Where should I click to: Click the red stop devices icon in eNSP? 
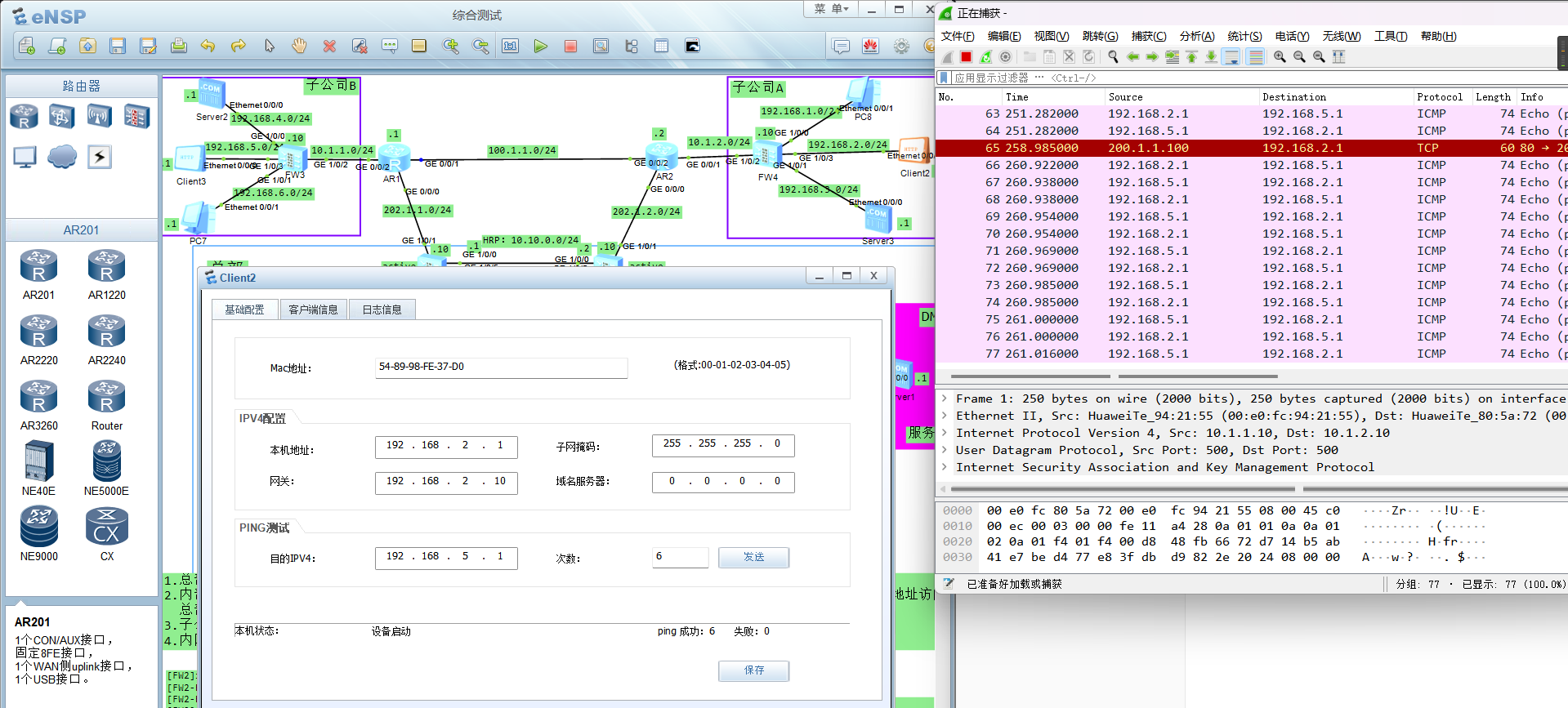[x=570, y=47]
